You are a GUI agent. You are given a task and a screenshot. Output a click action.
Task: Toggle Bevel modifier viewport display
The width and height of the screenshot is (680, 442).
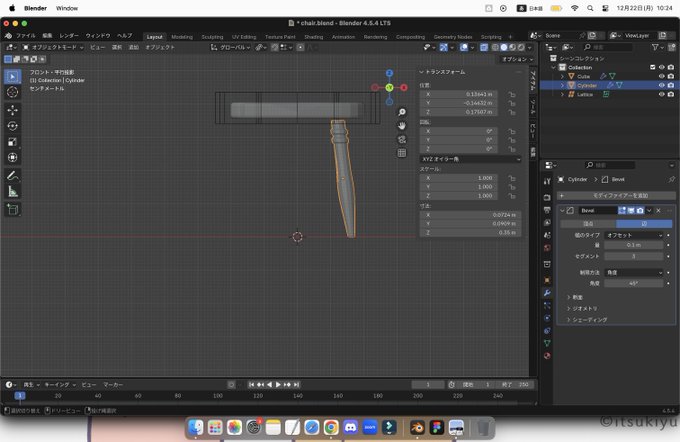tap(631, 210)
